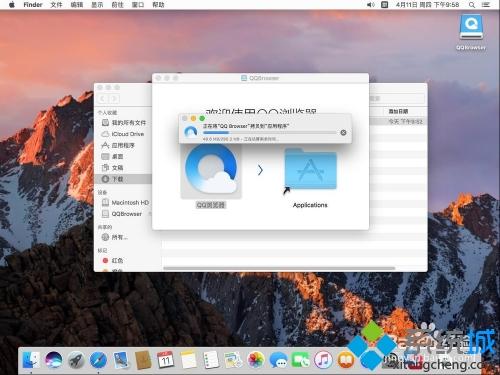Sort by the 添加日期 column header
The height and width of the screenshot is (375, 500).
(398, 111)
